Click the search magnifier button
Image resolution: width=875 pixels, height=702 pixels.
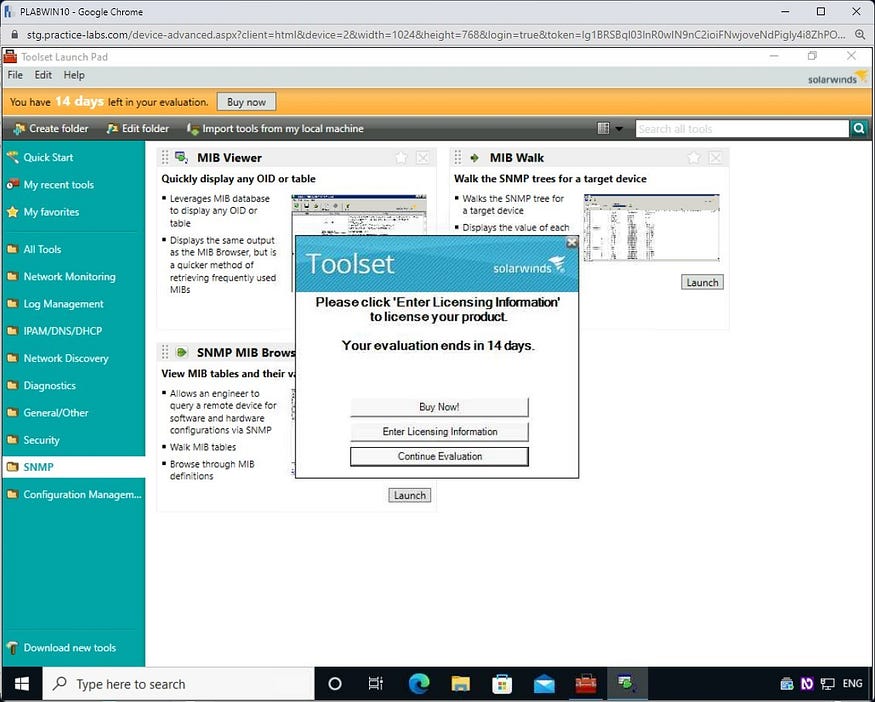859,129
